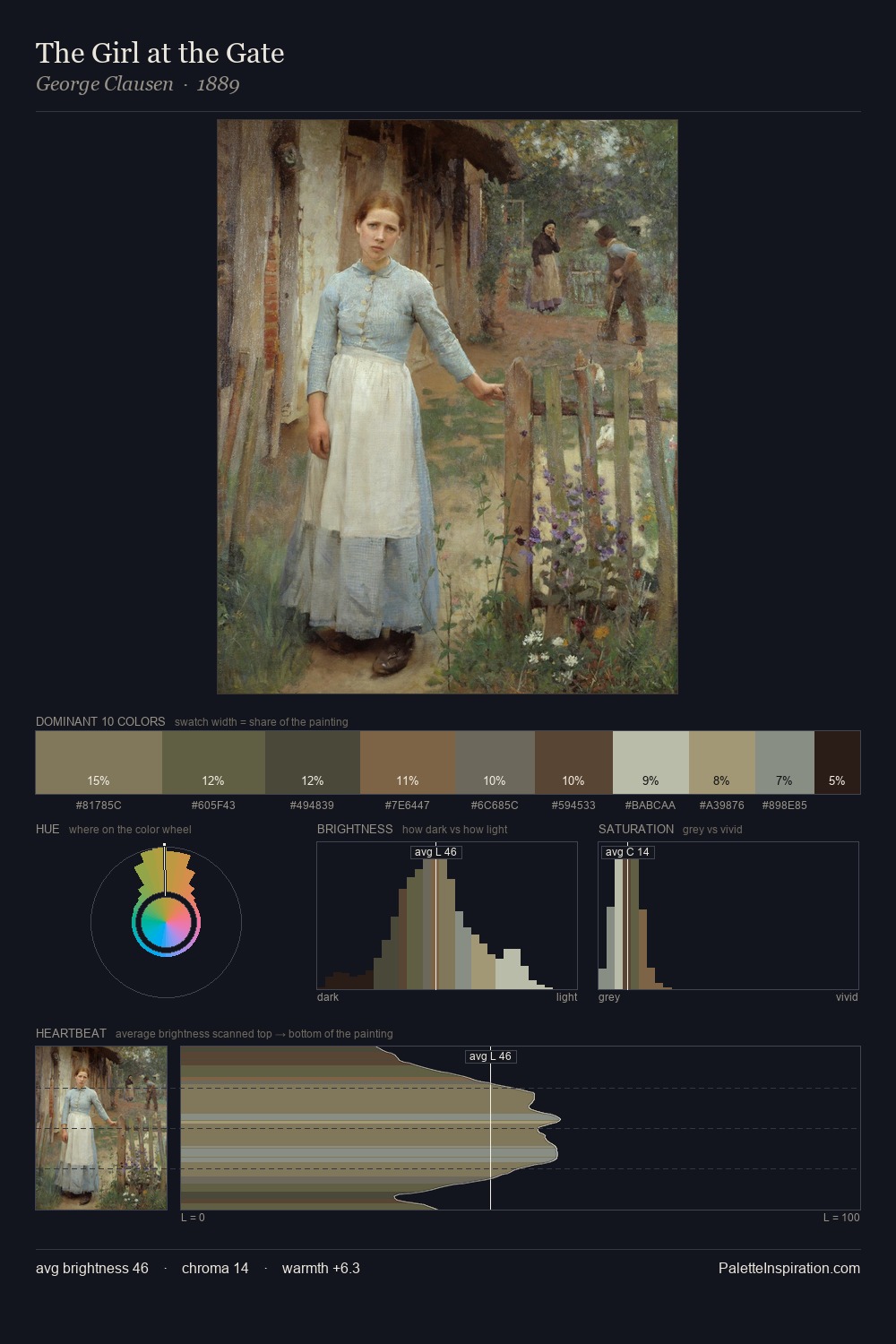The width and height of the screenshot is (896, 1344).
Task: Click the hex code text '#7E6447'
Action: click(x=407, y=806)
